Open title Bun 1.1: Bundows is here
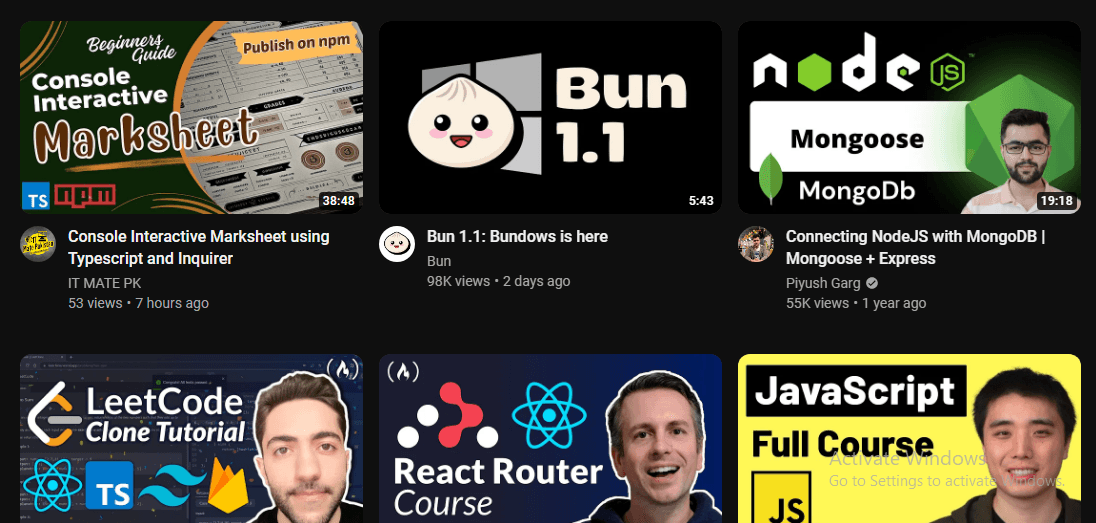 point(517,236)
